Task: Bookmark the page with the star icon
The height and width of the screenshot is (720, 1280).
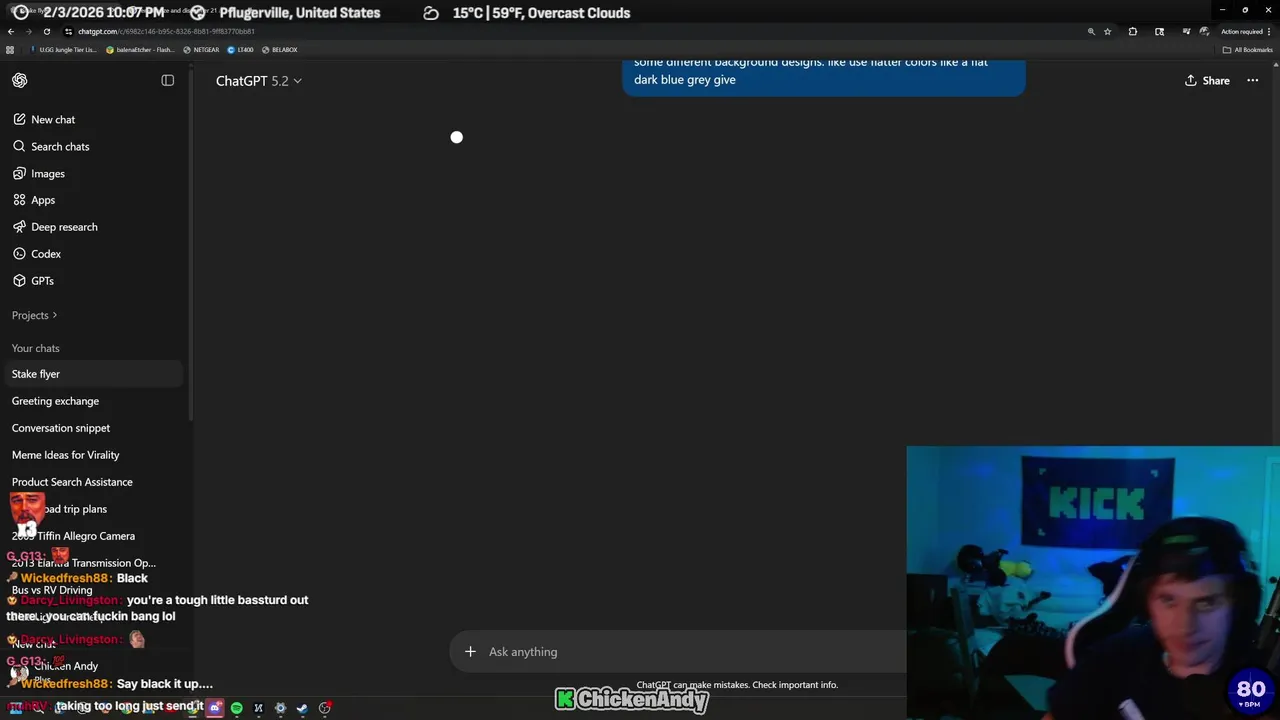Action: 1107,31
